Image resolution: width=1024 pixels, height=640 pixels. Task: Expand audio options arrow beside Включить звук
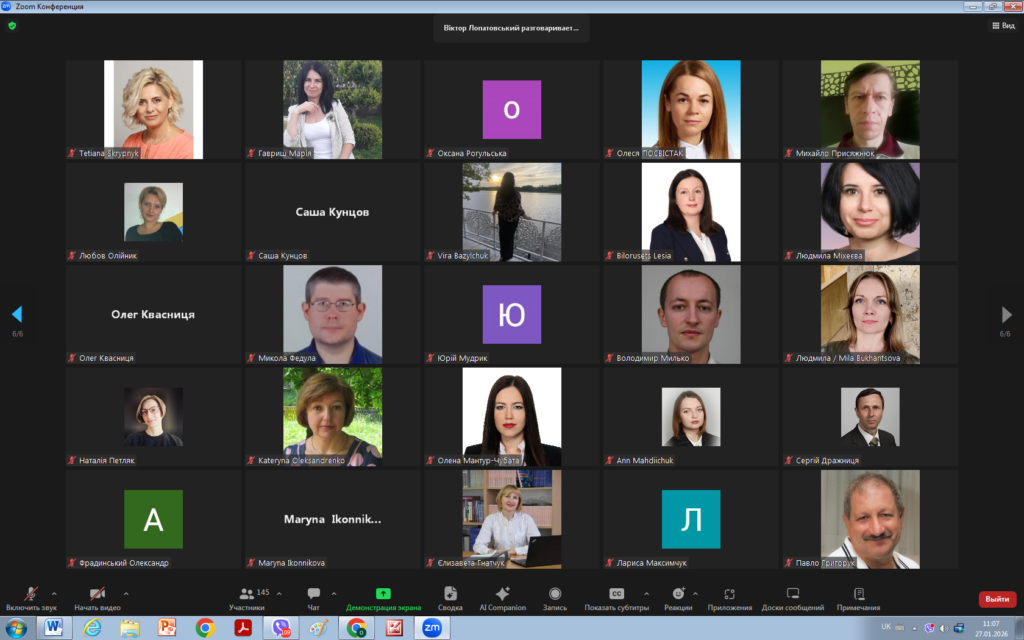pos(54,593)
